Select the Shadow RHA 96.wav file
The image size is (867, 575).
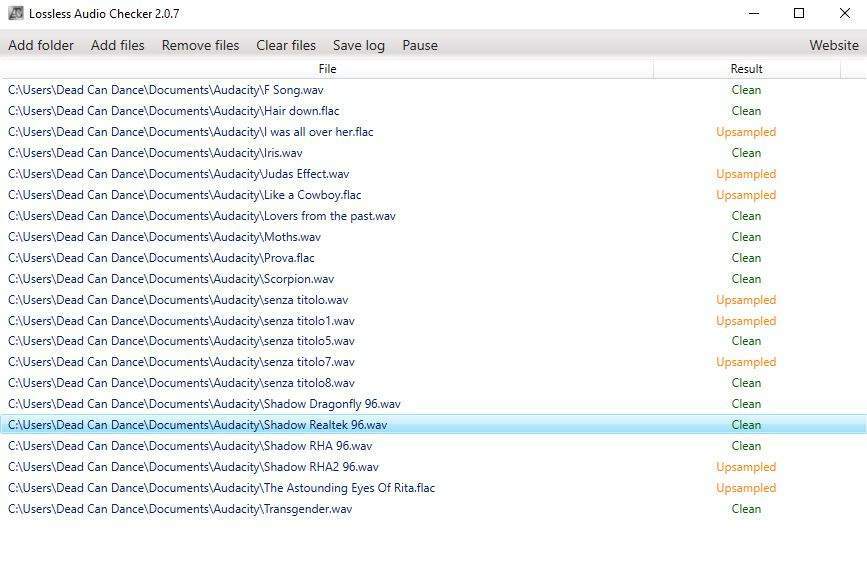tap(434, 446)
